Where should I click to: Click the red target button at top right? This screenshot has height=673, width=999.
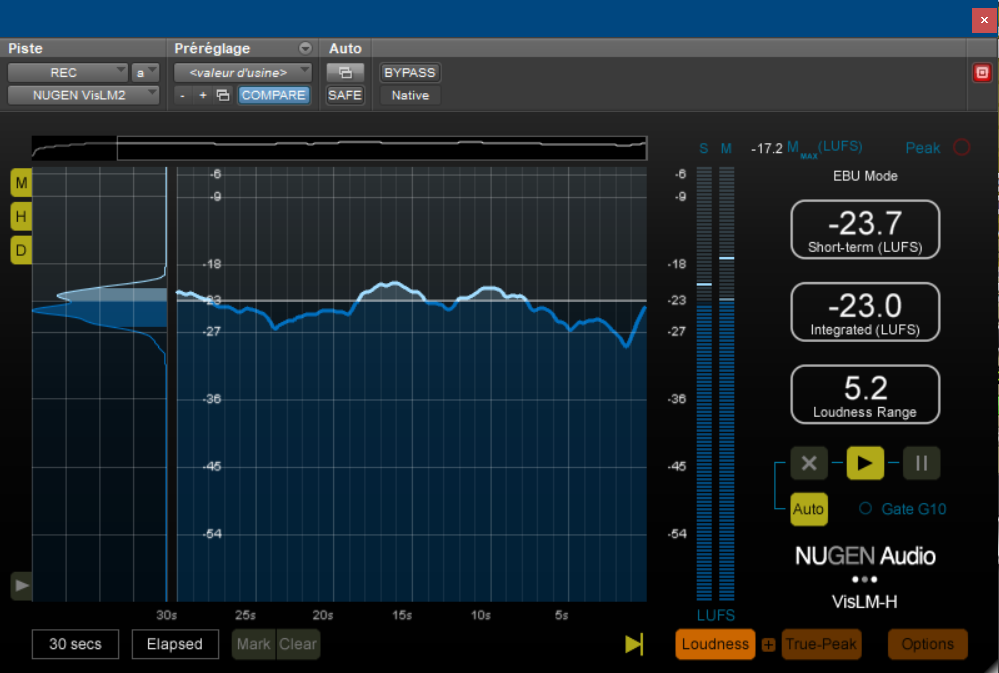[982, 73]
